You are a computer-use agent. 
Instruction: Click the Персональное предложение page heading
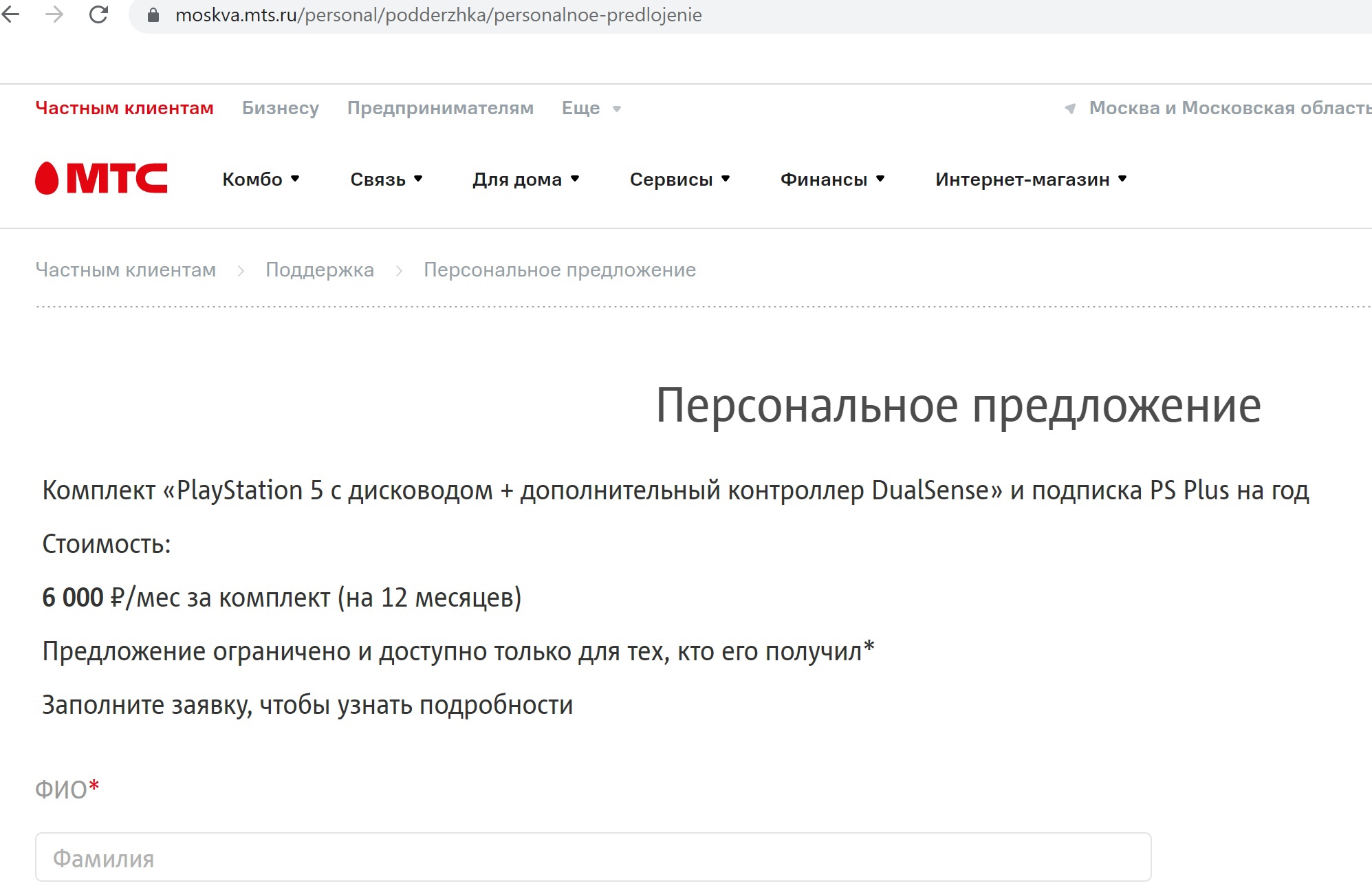958,406
